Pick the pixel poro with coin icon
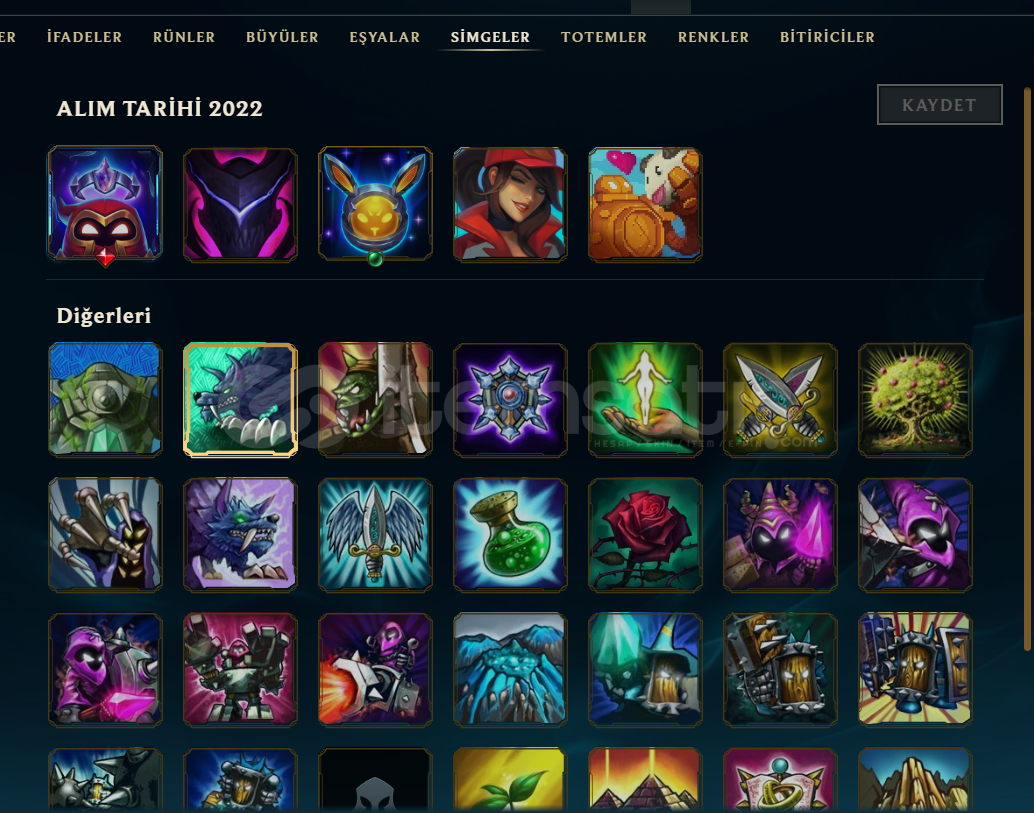This screenshot has width=1034, height=813. tap(645, 204)
